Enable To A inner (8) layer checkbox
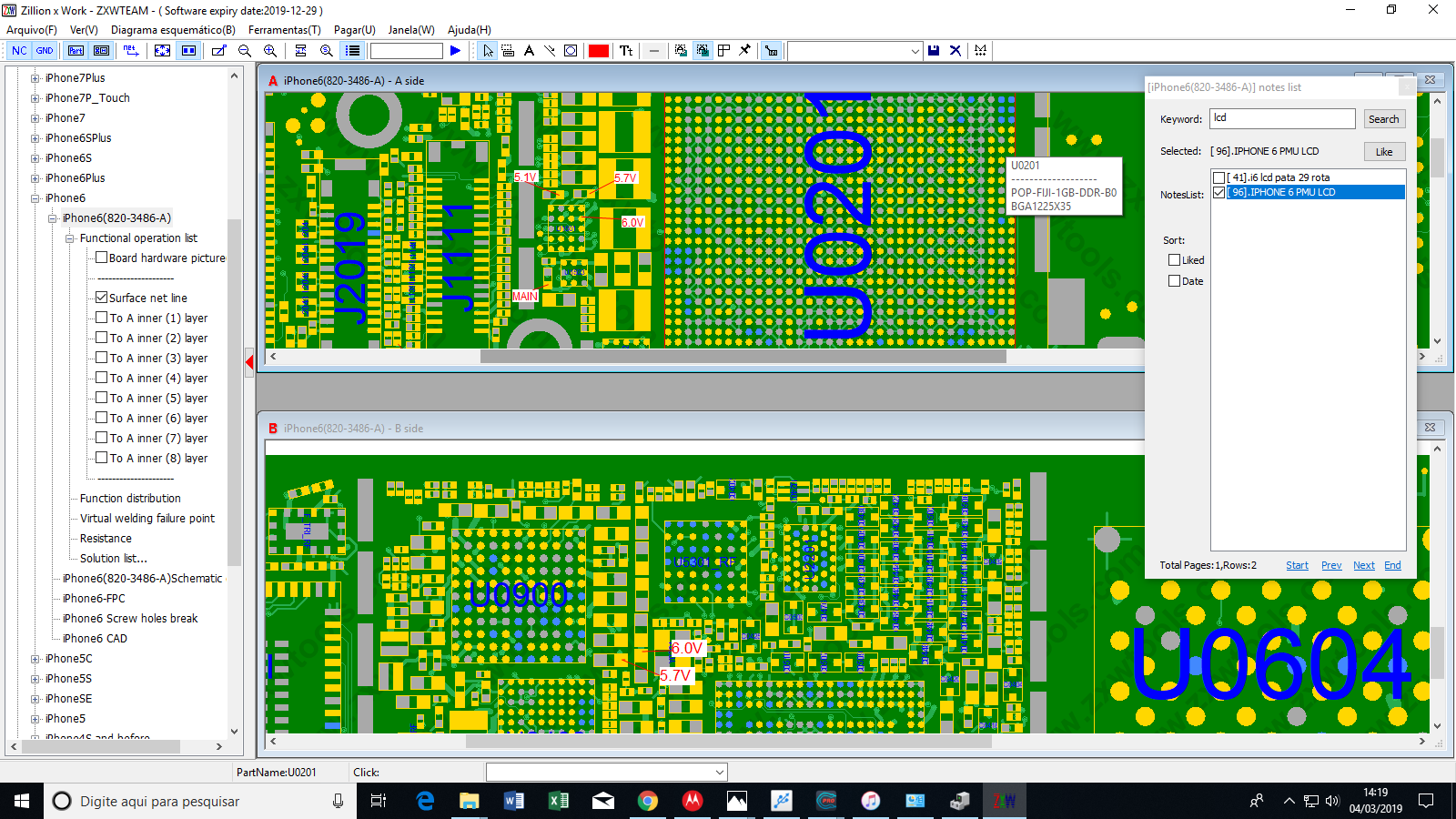 102,458
